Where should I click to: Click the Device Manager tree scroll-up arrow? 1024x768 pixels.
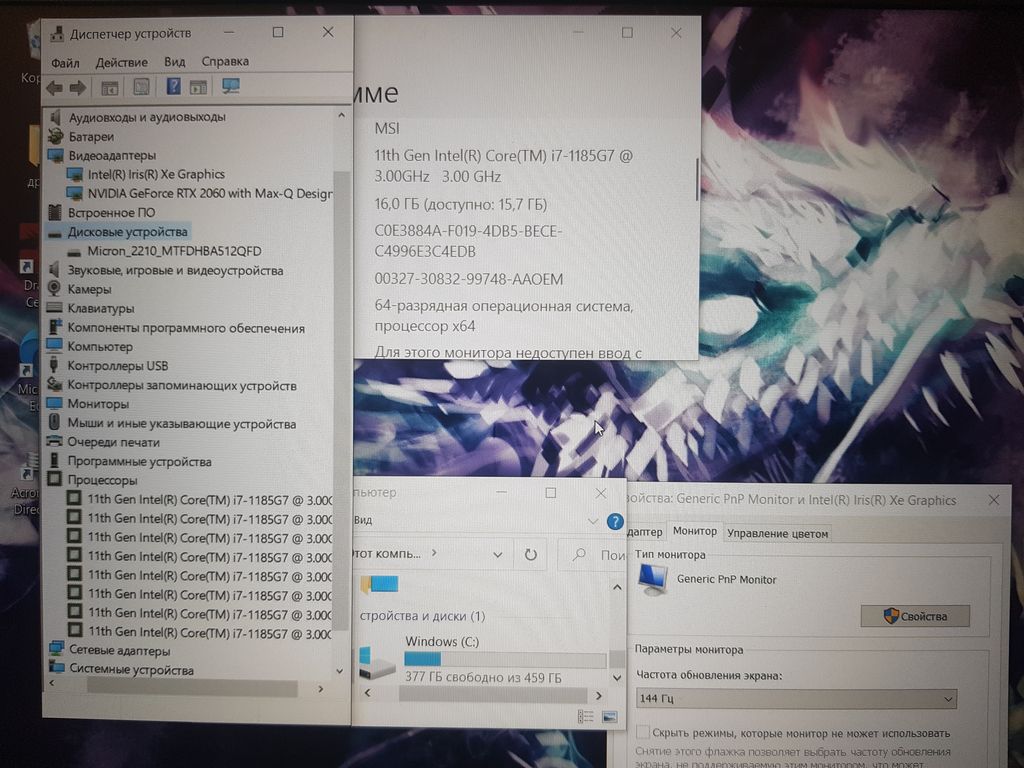coord(341,116)
